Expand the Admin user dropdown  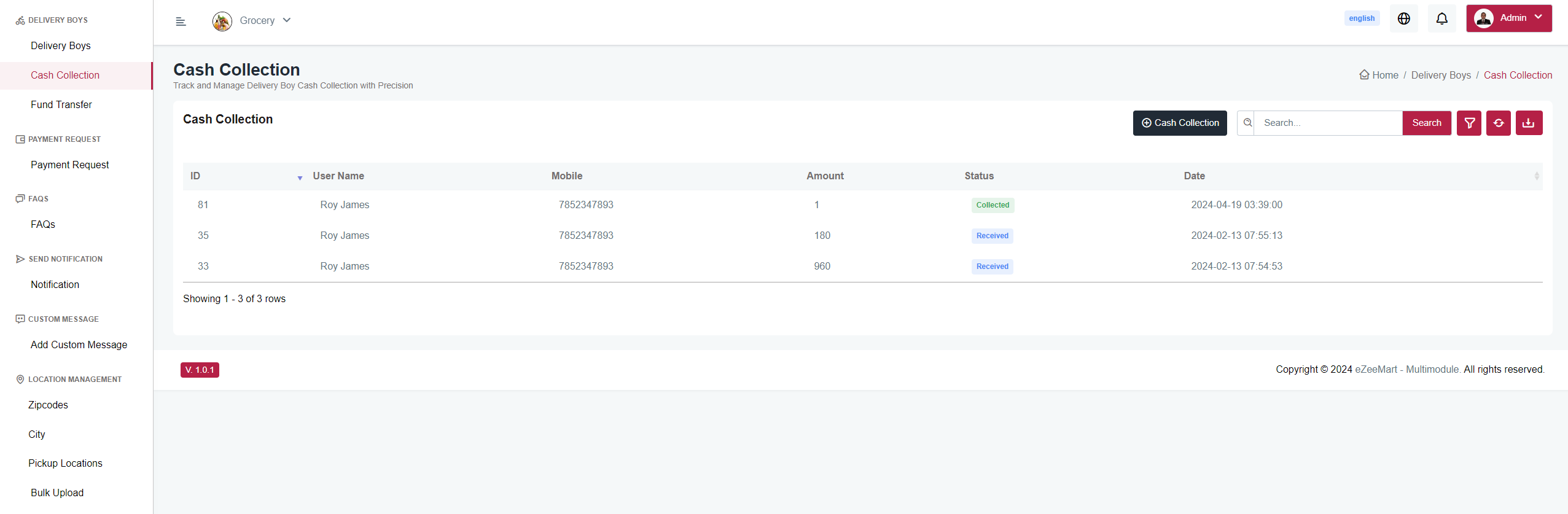point(1538,17)
